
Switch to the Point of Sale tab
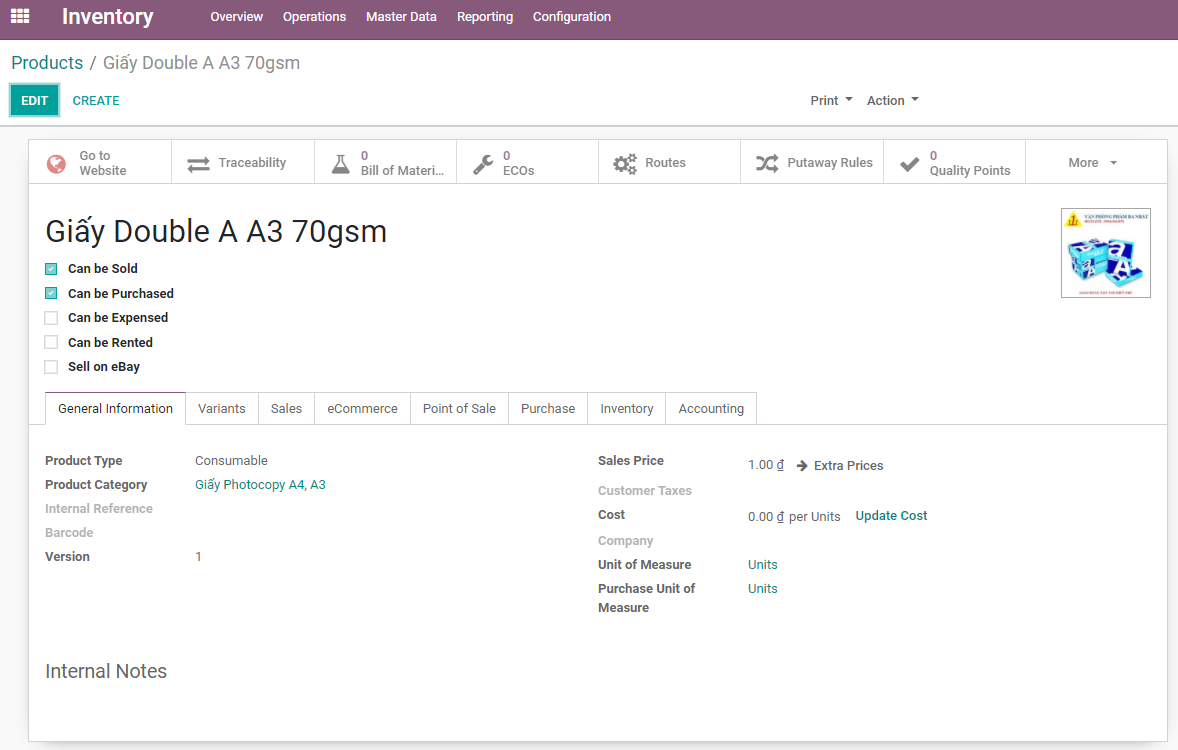point(459,408)
